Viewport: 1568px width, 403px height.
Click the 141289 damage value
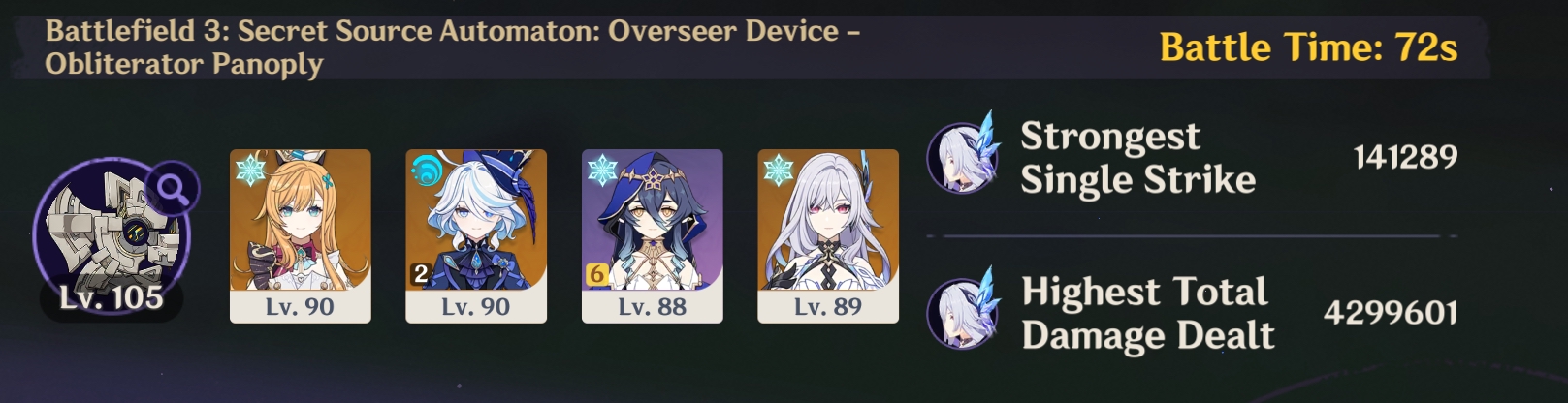(x=1405, y=156)
